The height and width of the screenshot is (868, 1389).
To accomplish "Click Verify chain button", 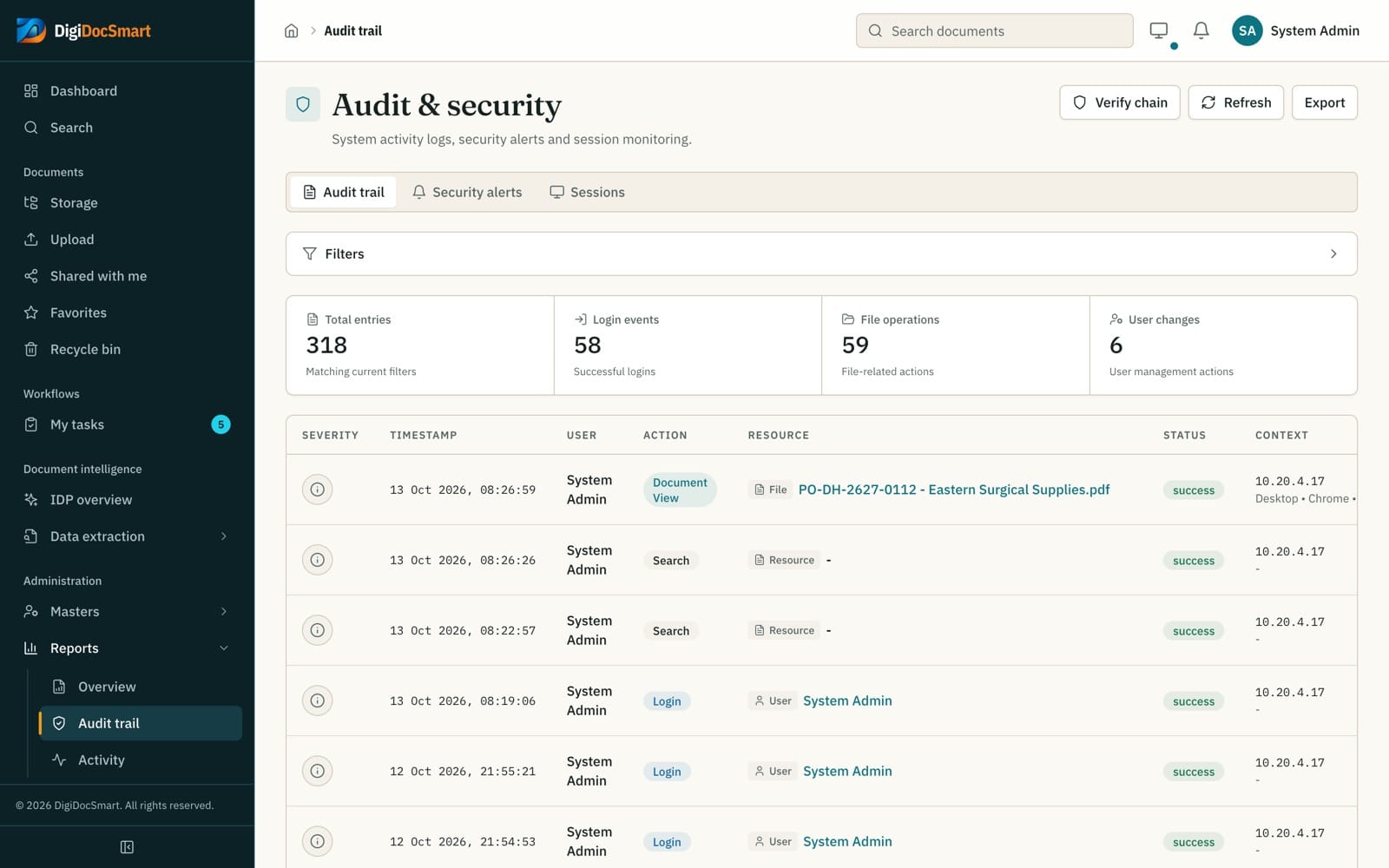I will (1120, 102).
